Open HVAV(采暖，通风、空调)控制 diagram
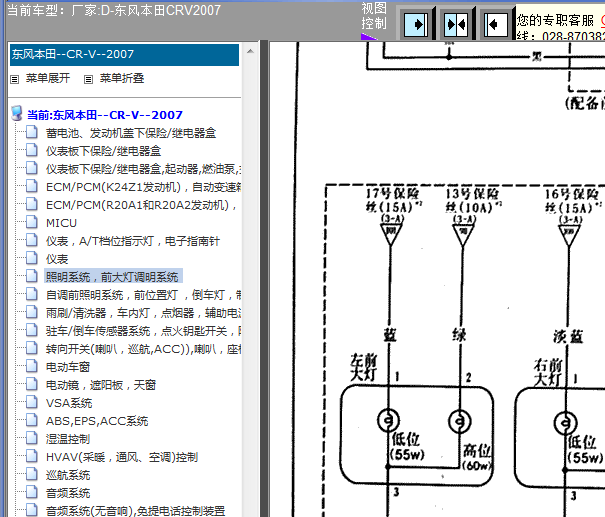 pyautogui.click(x=122, y=458)
